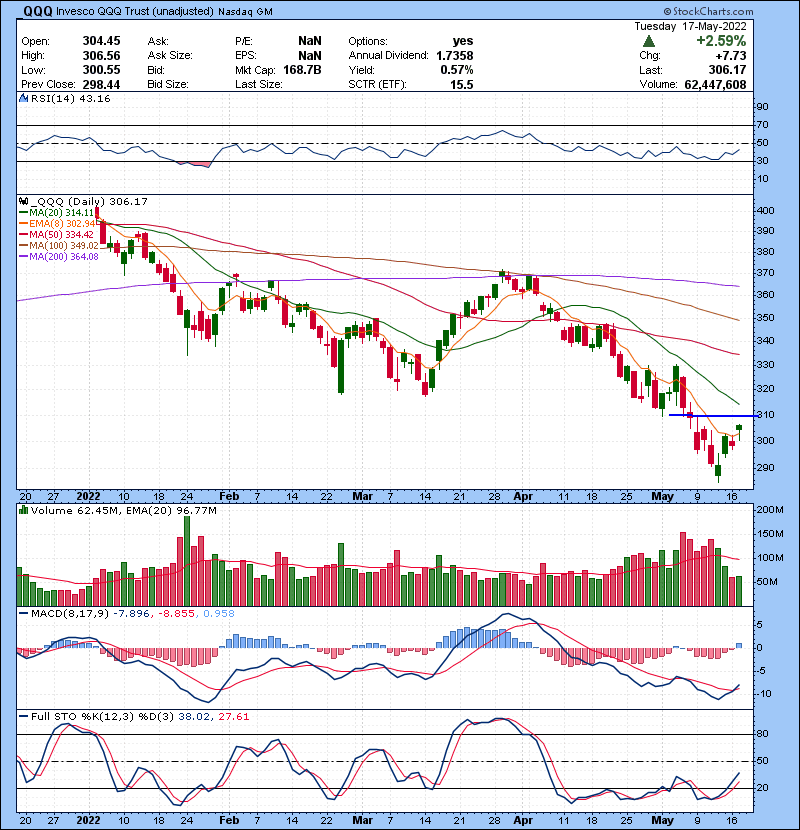The width and height of the screenshot is (800, 830).
Task: Click the MA(50) 334.42 legend entry
Action: [57, 234]
